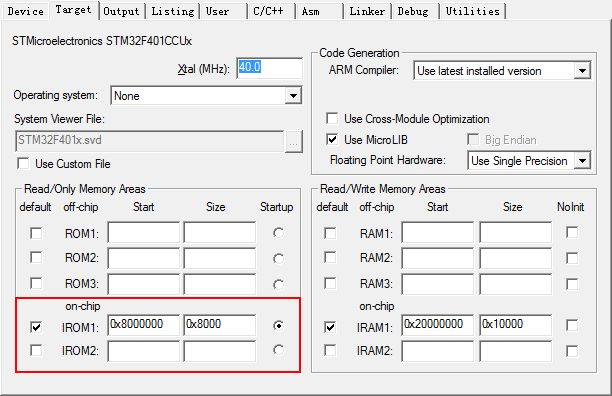Enable NoInit for IRAM2
Image resolution: width=612 pixels, height=396 pixels.
pos(572,351)
